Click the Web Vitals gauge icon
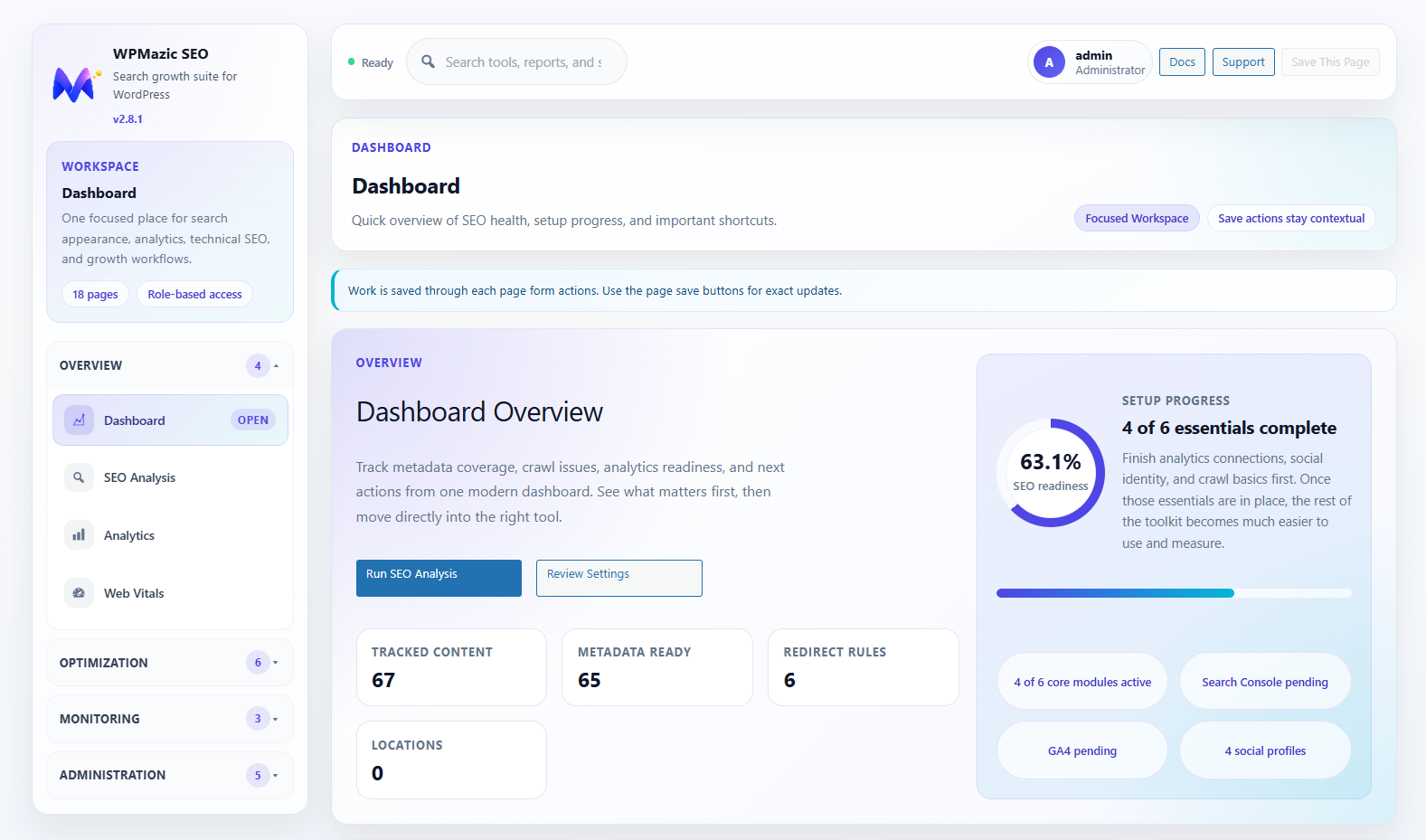1426x840 pixels. point(79,593)
